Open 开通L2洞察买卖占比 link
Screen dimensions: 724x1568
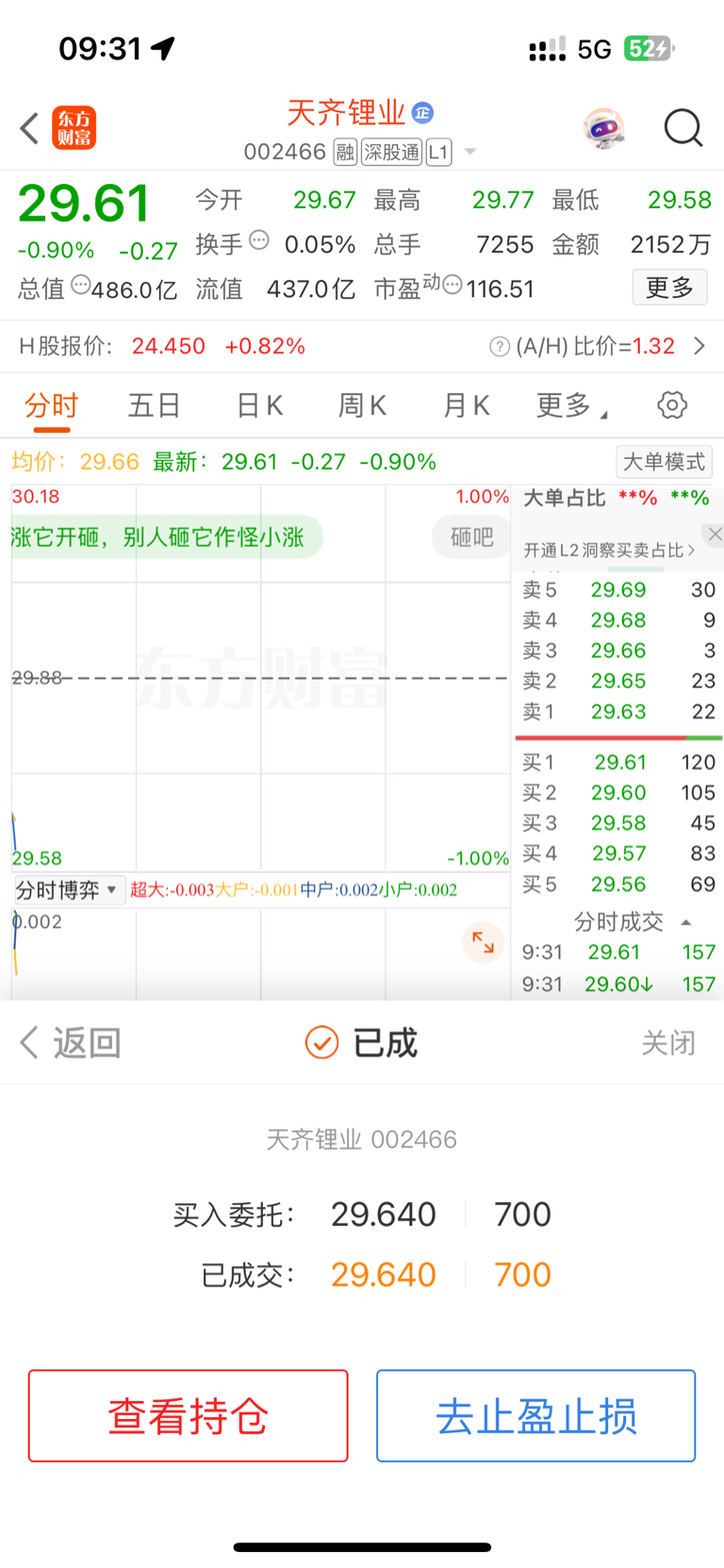tap(609, 550)
